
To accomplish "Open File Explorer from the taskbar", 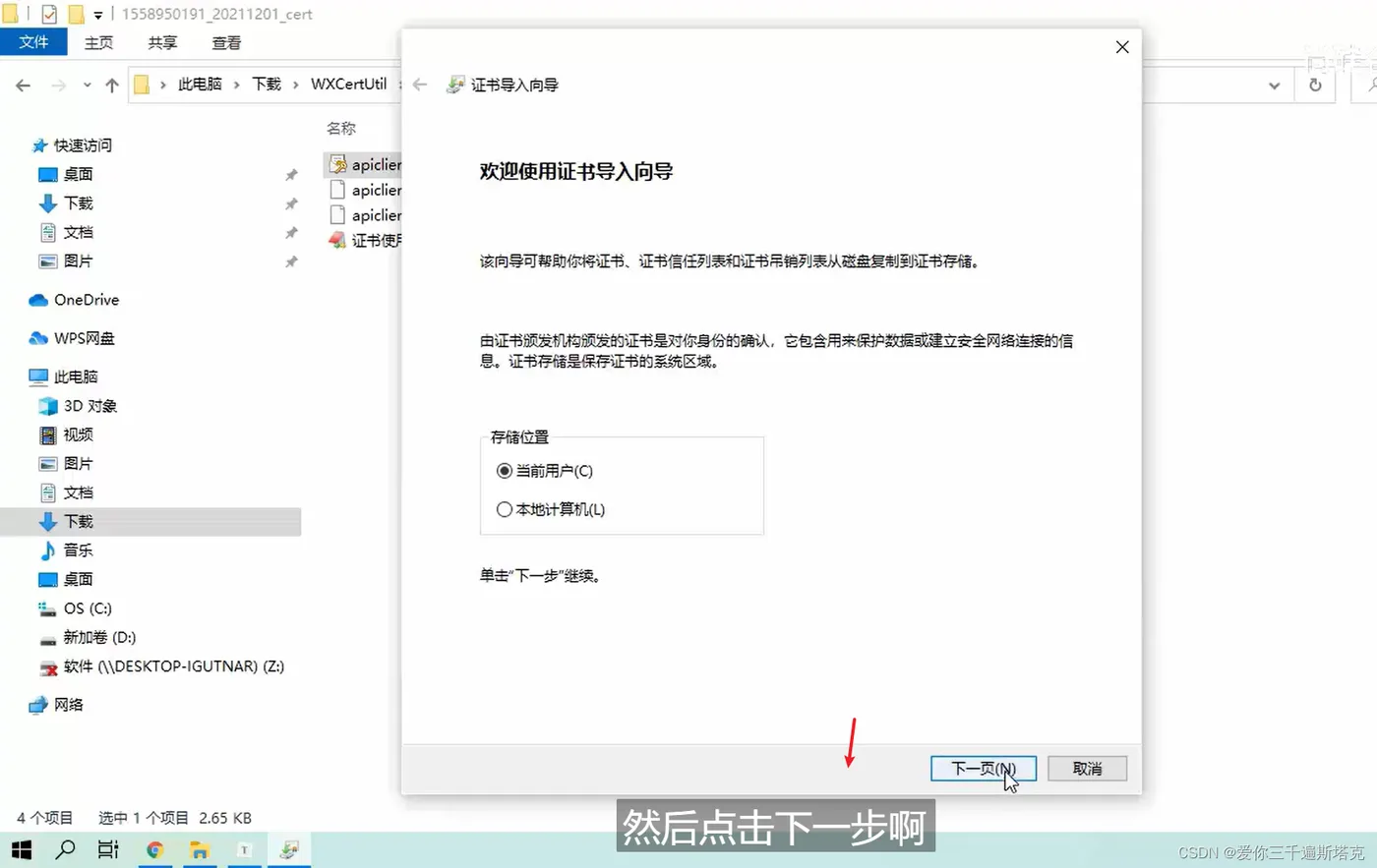I will (200, 850).
